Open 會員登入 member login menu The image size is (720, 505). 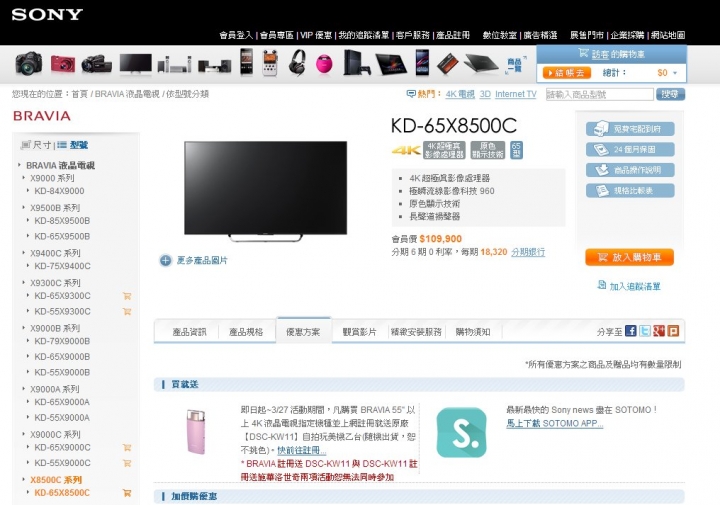tap(236, 35)
